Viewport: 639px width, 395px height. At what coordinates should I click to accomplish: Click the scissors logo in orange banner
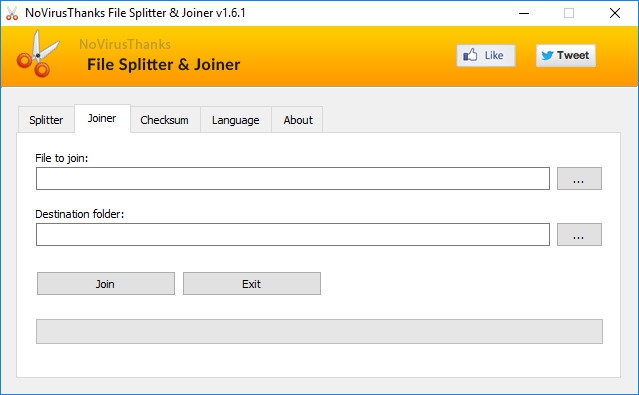[38, 54]
